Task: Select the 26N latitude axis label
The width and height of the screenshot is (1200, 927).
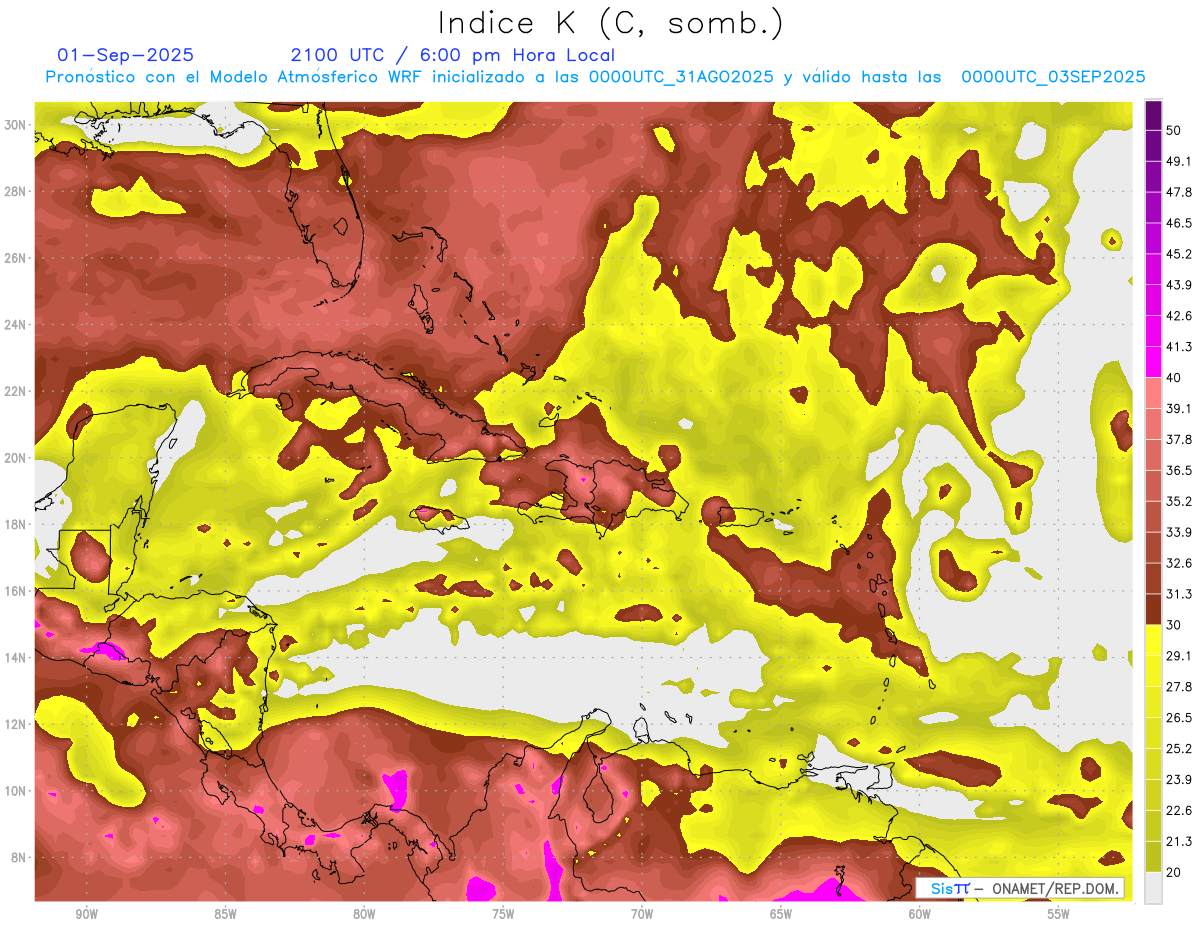Action: coord(16,258)
